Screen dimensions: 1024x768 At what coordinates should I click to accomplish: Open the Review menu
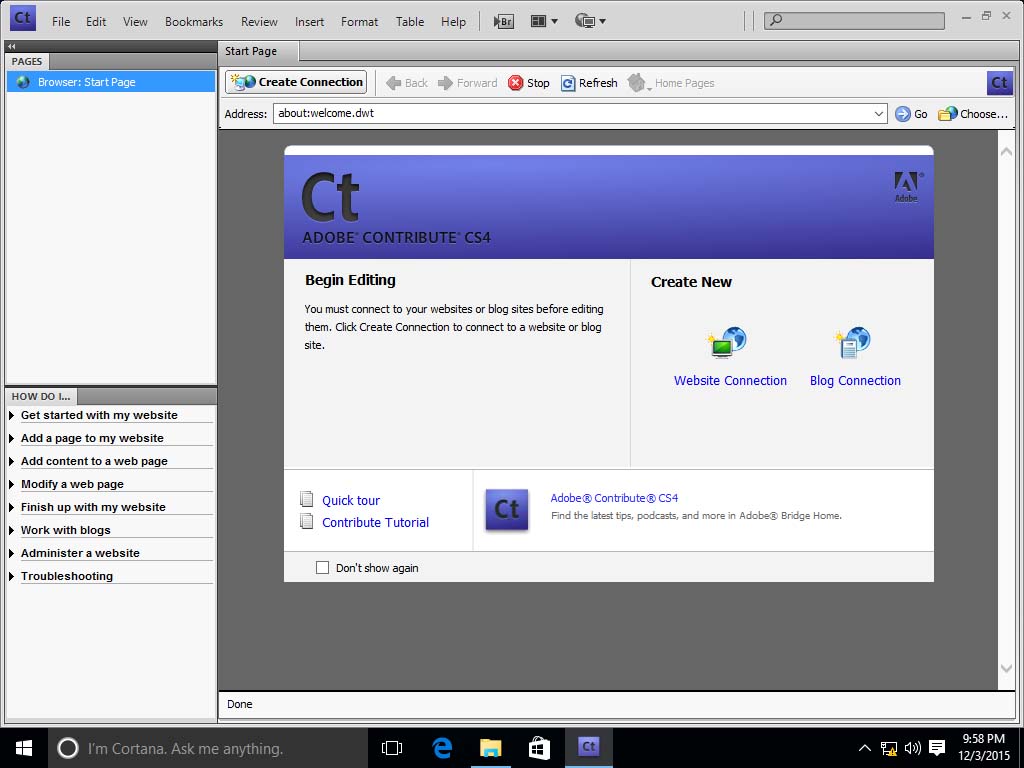click(259, 22)
